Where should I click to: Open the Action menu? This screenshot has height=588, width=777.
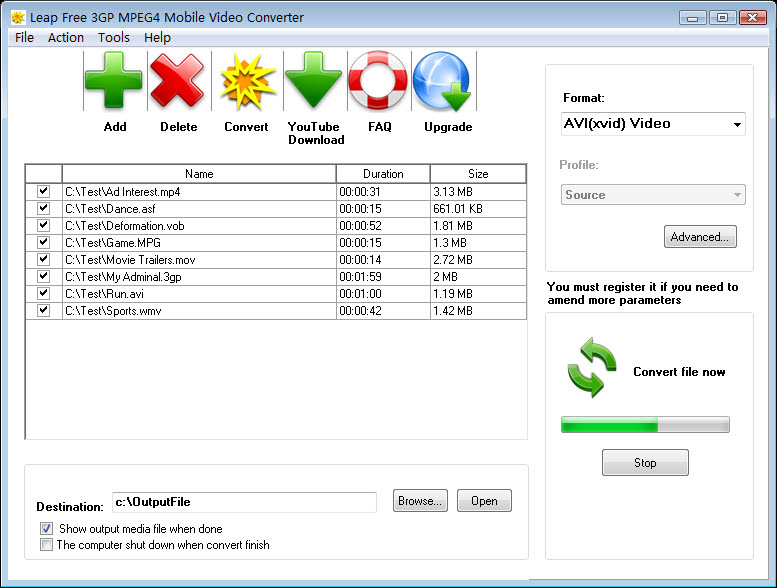[x=66, y=38]
